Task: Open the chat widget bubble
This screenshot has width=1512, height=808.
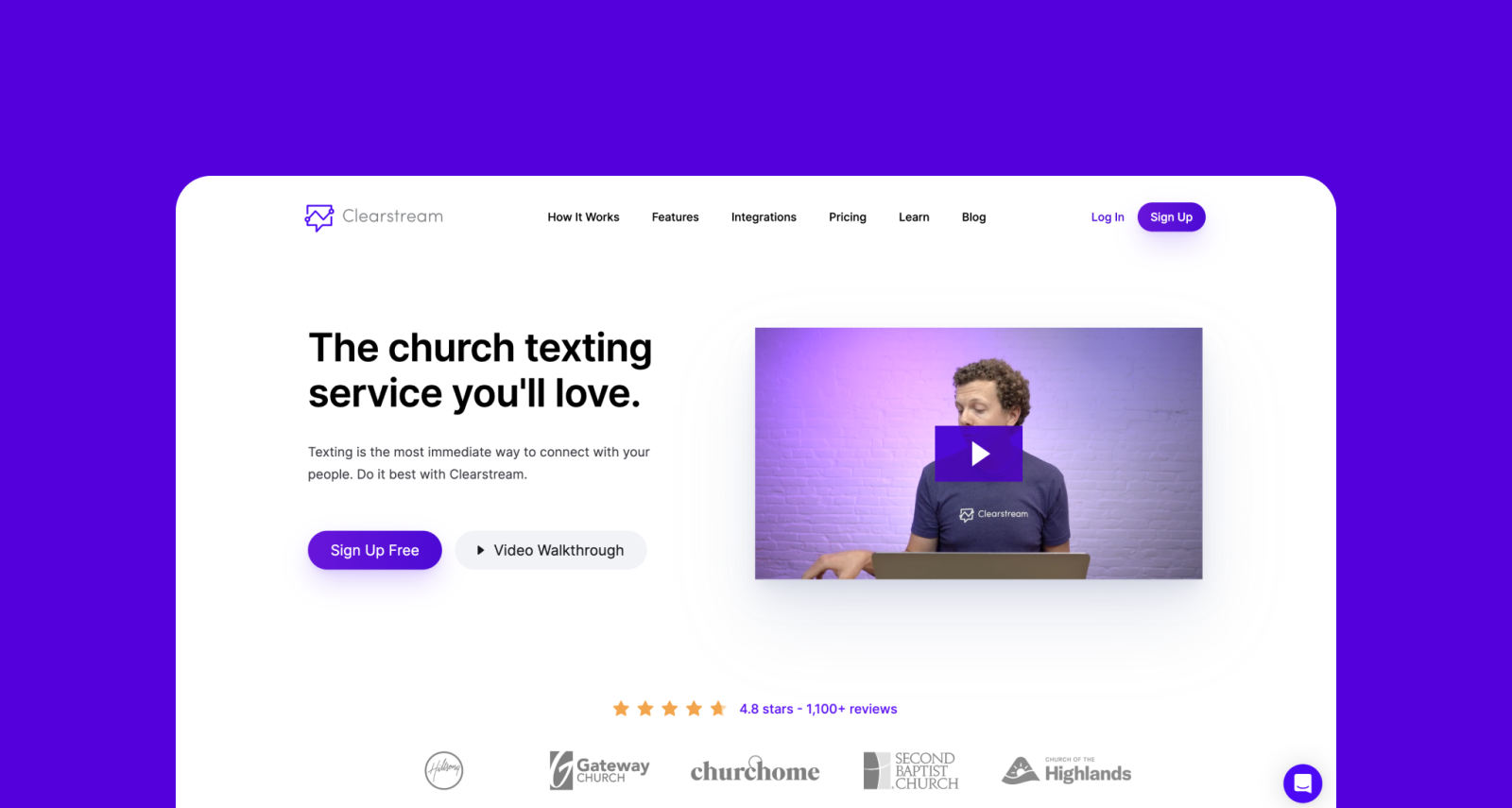Action: click(x=1302, y=783)
